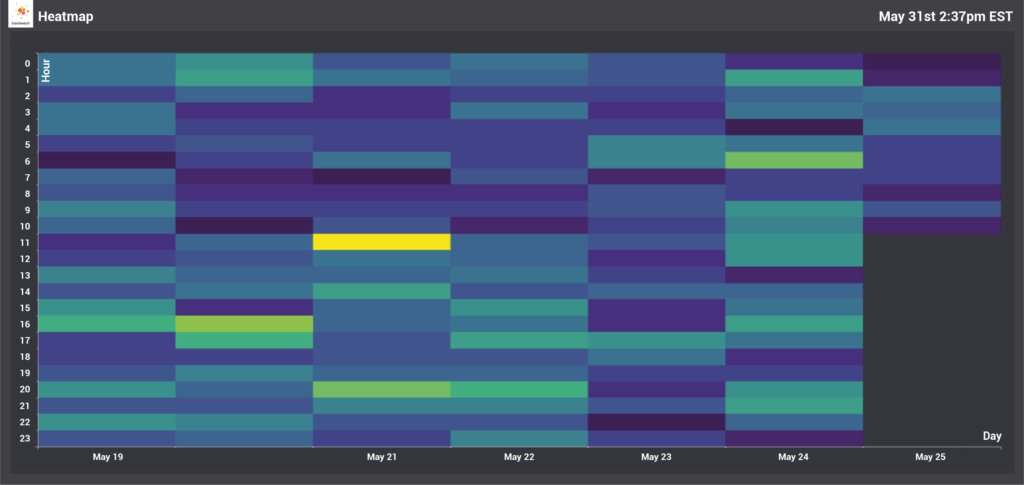This screenshot has width=1024, height=485.
Task: Click the green May 22 cell at hour 20
Action: click(x=518, y=389)
